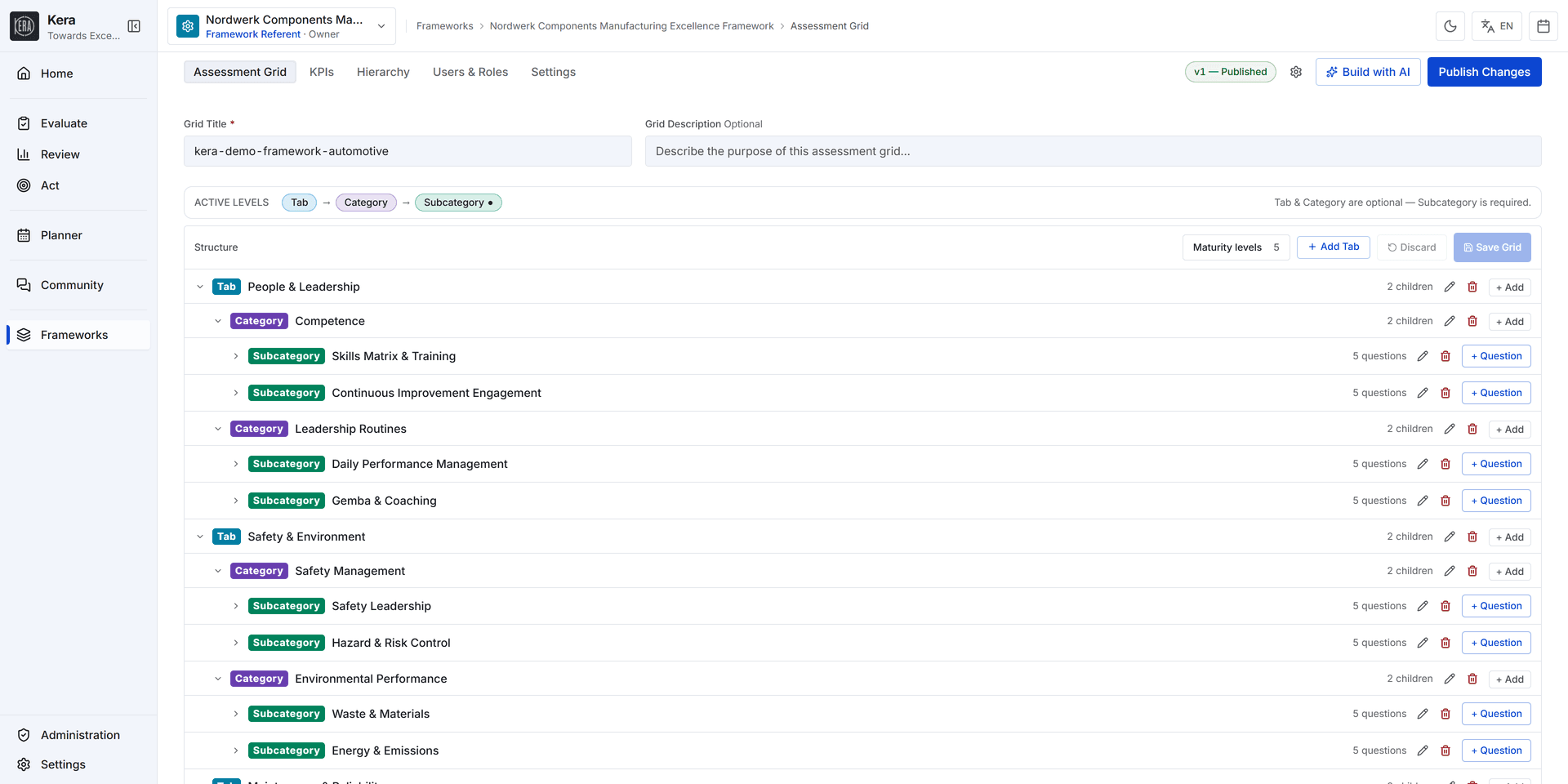Delete the Leadership Routines category
This screenshot has height=784, width=1568.
click(x=1472, y=429)
